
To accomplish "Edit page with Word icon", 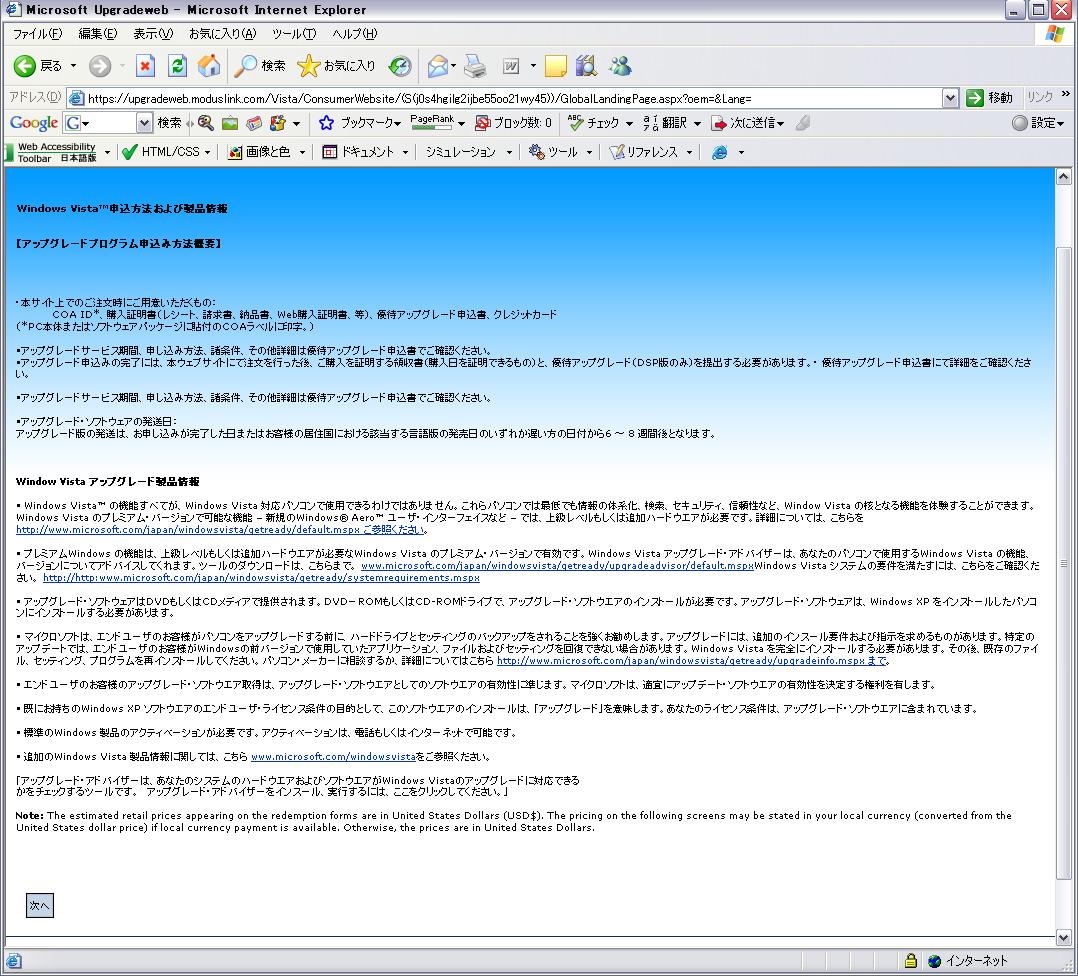I will pos(511,66).
